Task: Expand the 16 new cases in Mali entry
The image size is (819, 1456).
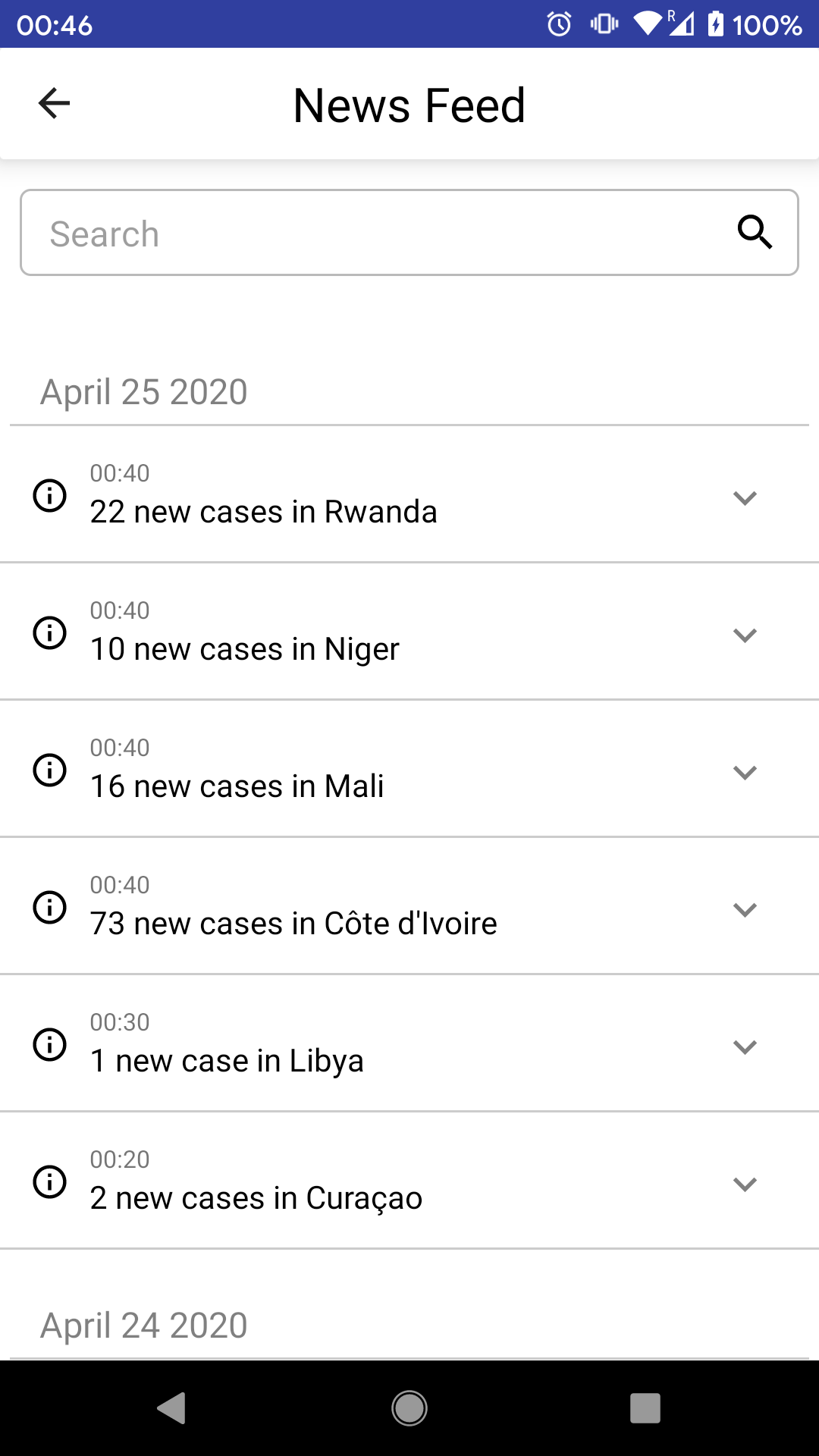Action: click(x=745, y=773)
